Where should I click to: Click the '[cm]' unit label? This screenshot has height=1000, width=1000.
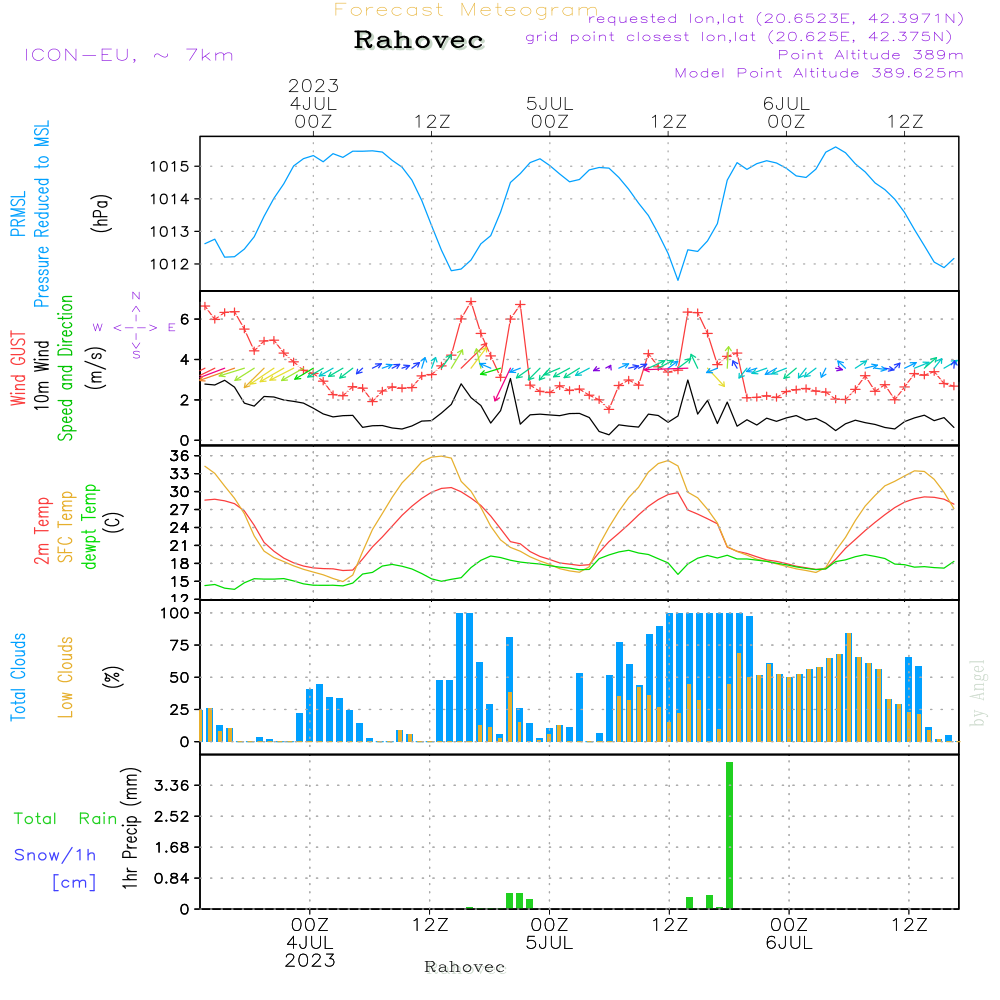point(74,882)
